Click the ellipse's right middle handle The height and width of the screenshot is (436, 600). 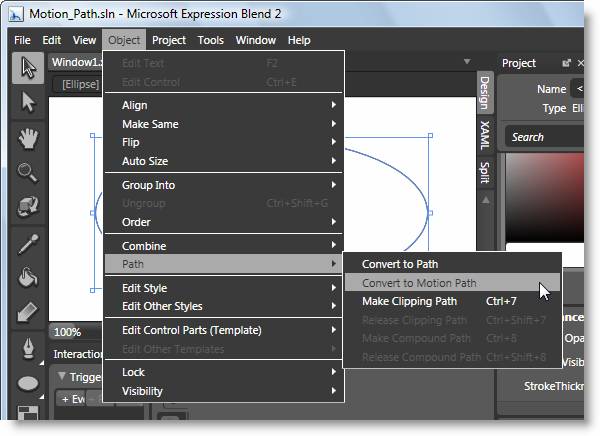[x=430, y=213]
